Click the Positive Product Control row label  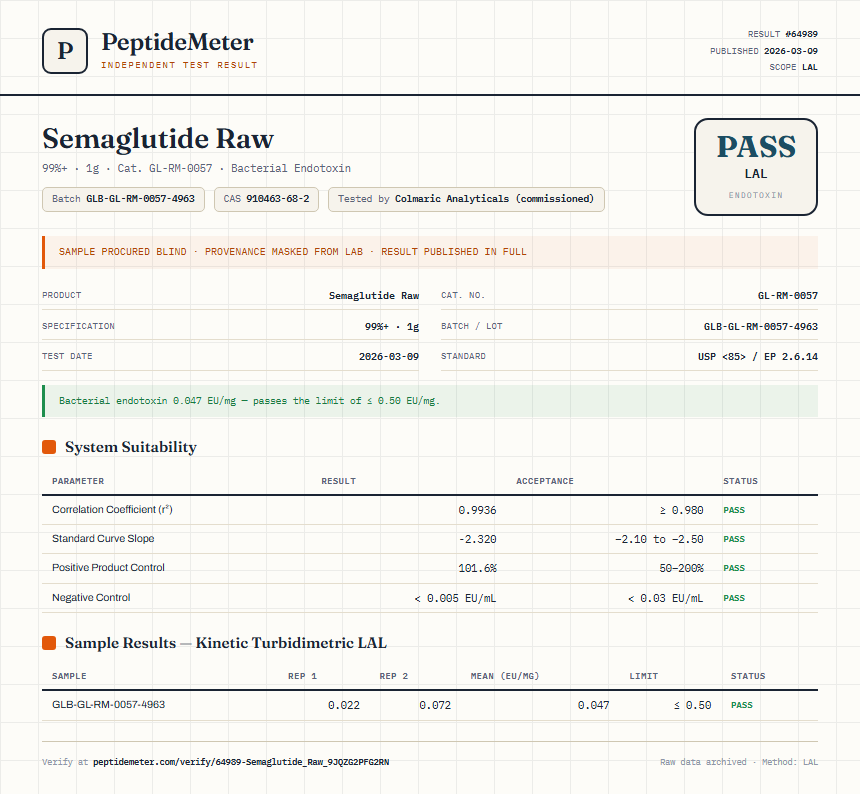pyautogui.click(x=108, y=568)
